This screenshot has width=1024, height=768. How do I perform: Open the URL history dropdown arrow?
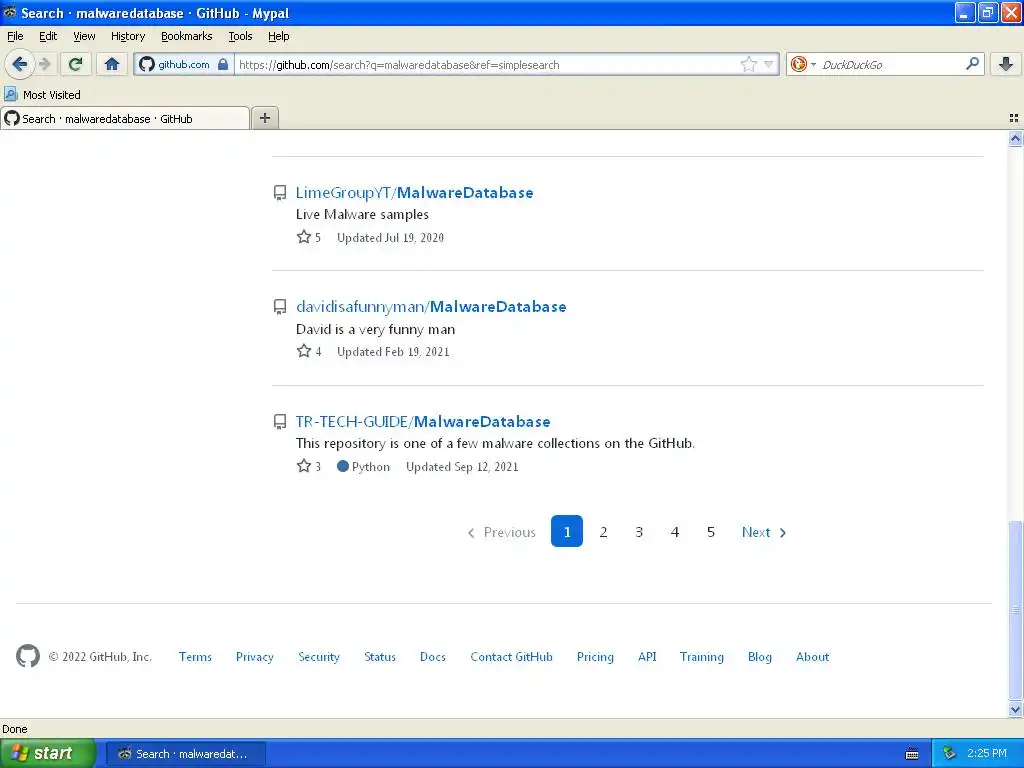coord(769,64)
